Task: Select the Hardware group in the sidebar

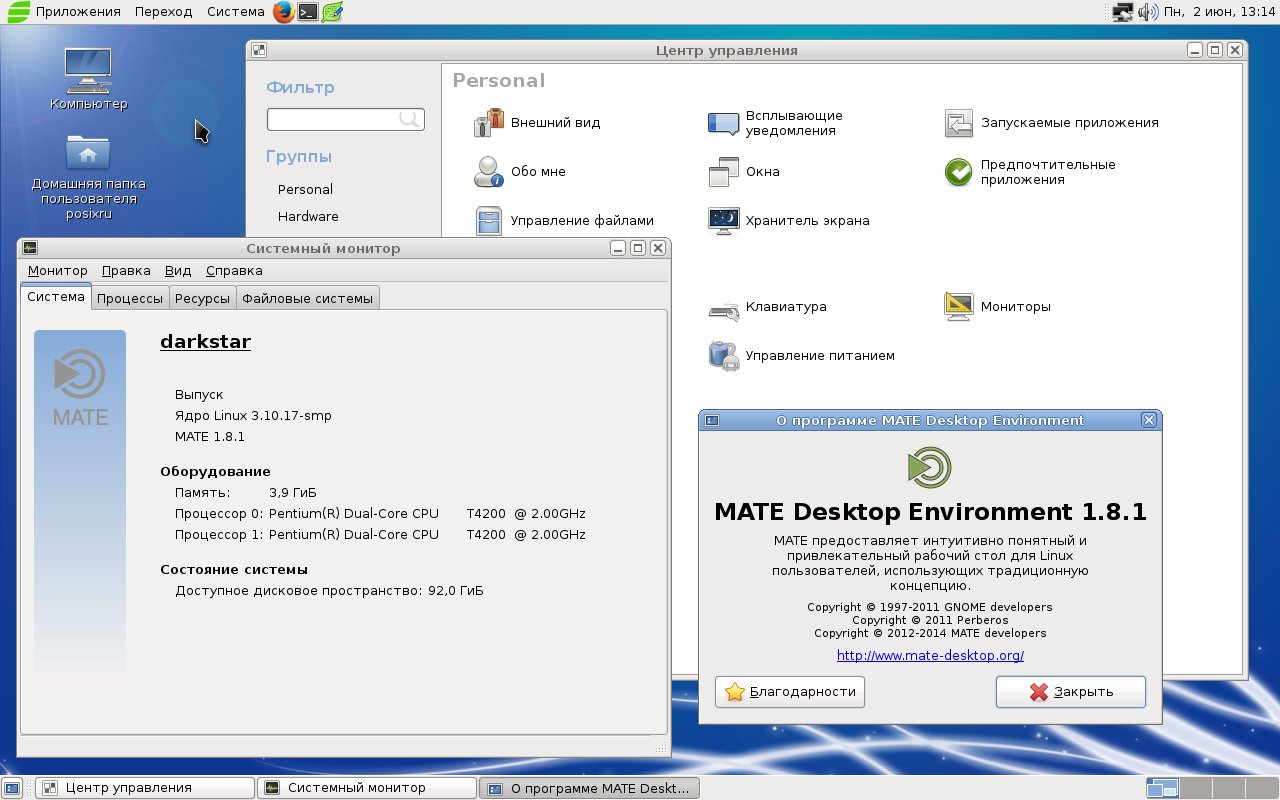Action: (x=308, y=217)
